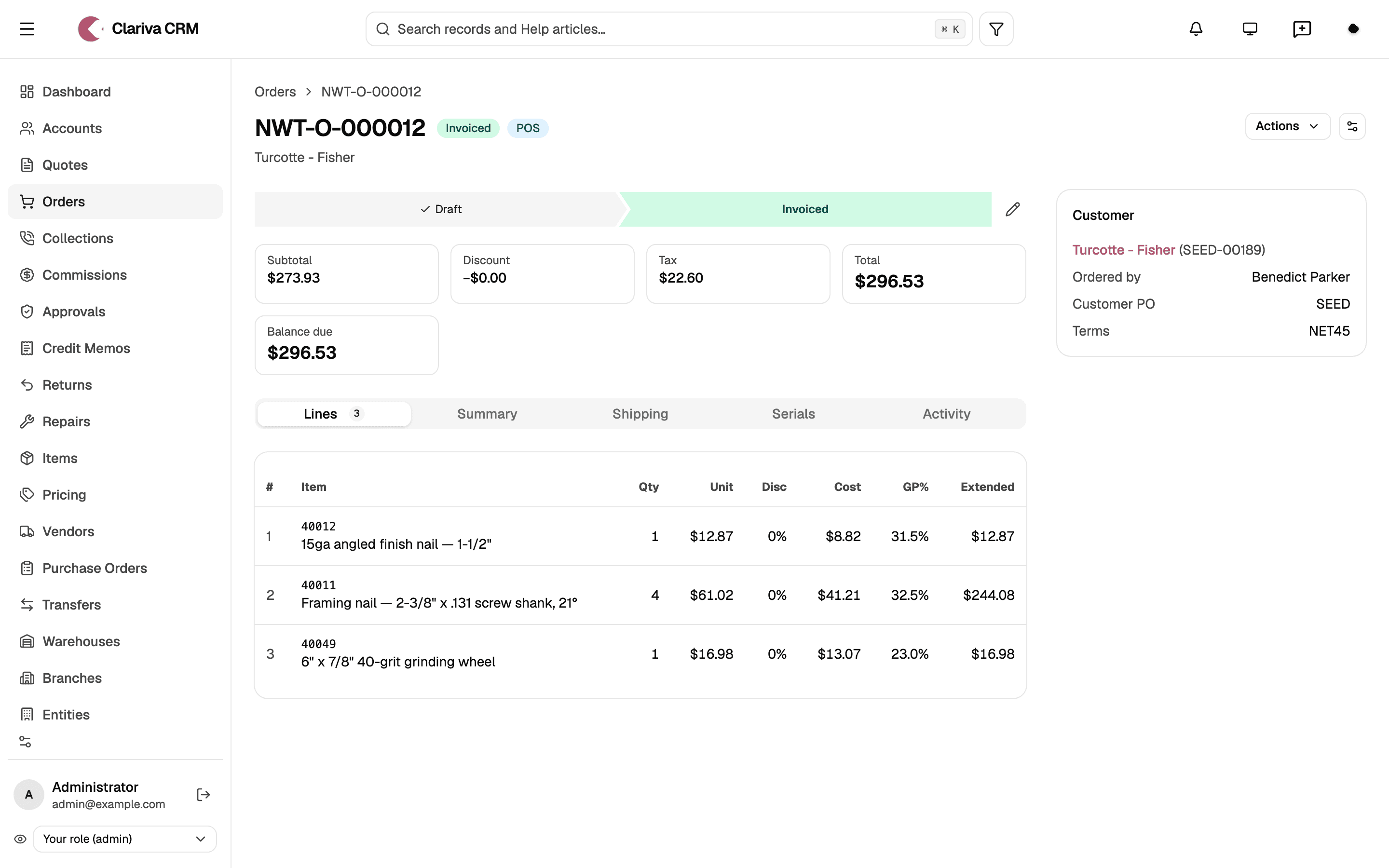View the Serials tab

[793, 414]
